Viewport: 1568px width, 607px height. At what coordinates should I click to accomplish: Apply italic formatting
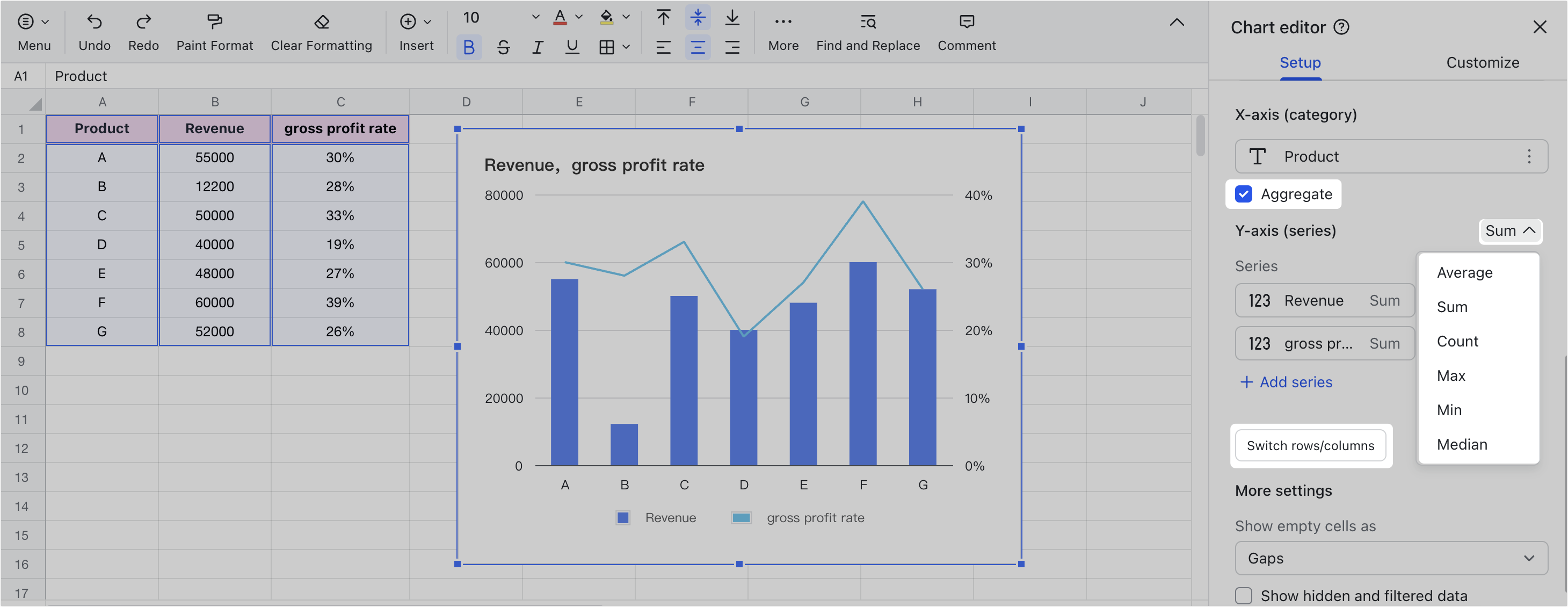click(538, 47)
